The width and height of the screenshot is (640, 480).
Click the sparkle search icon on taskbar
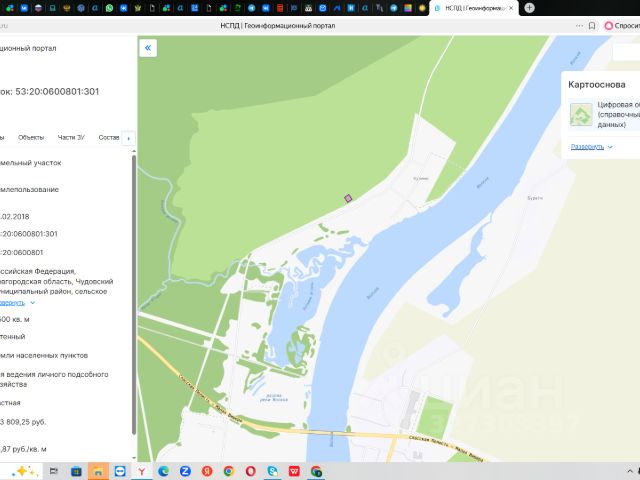pos(24,471)
